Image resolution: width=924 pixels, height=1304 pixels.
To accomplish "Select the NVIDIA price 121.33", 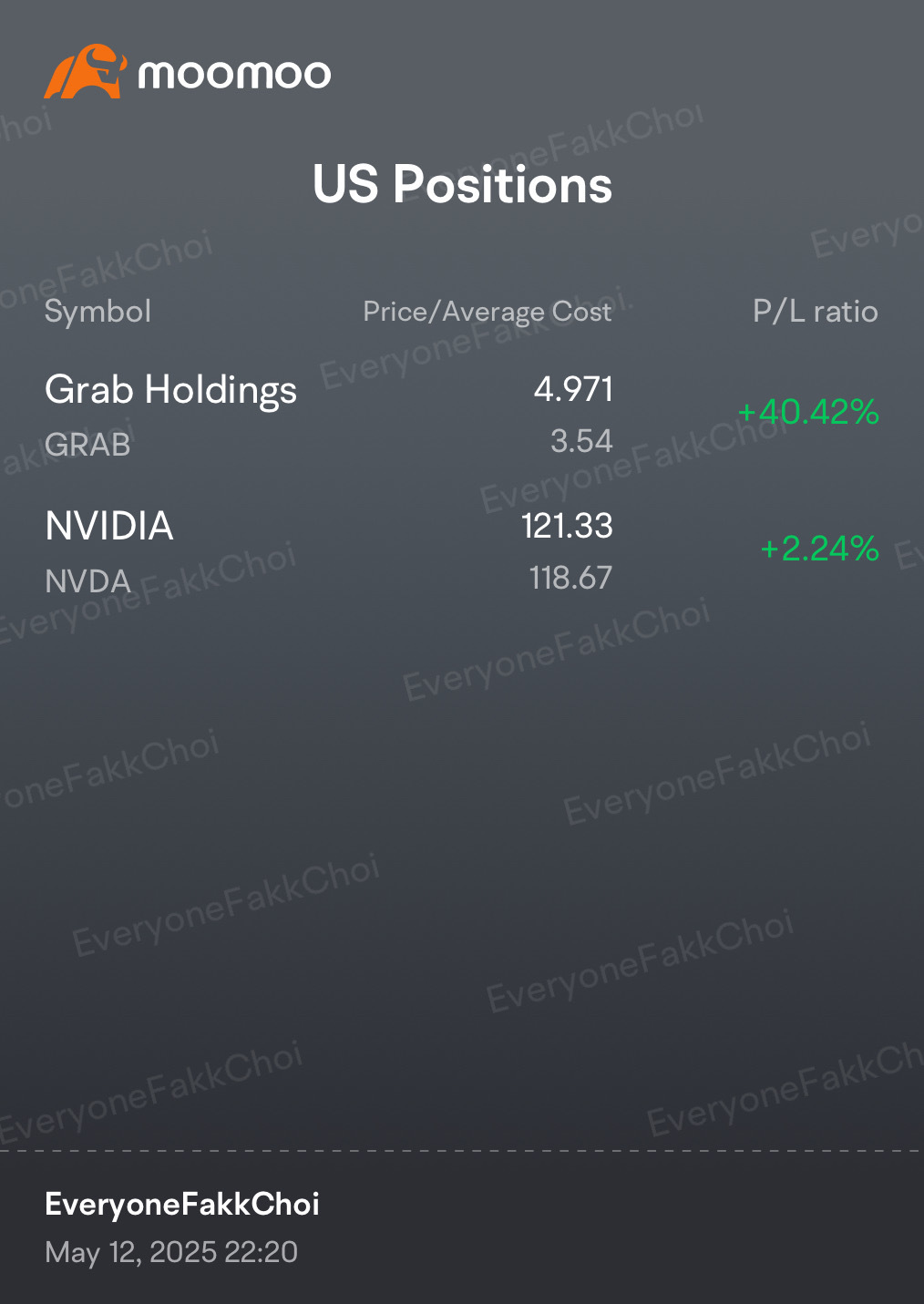I will (x=567, y=526).
